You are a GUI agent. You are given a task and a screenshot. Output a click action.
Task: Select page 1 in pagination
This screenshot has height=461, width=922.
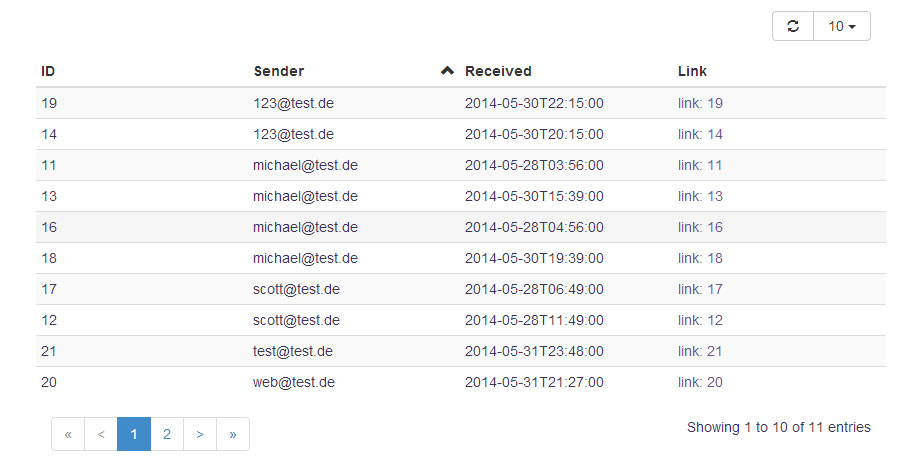click(x=134, y=434)
